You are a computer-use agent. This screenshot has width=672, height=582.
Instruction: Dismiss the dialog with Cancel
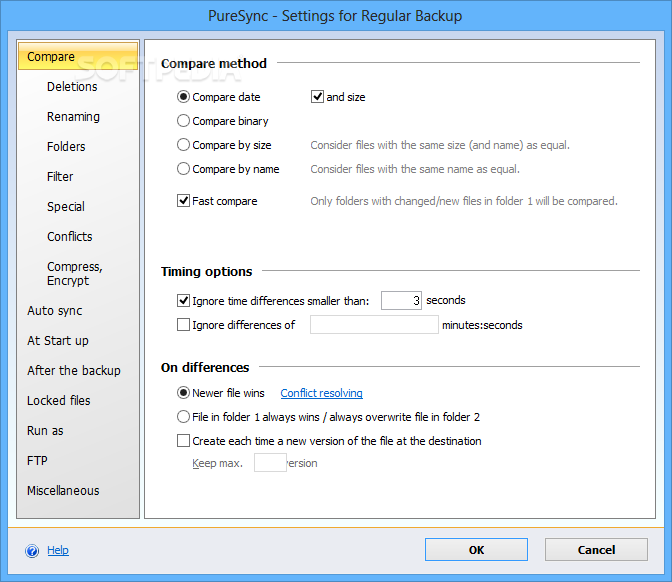click(596, 550)
